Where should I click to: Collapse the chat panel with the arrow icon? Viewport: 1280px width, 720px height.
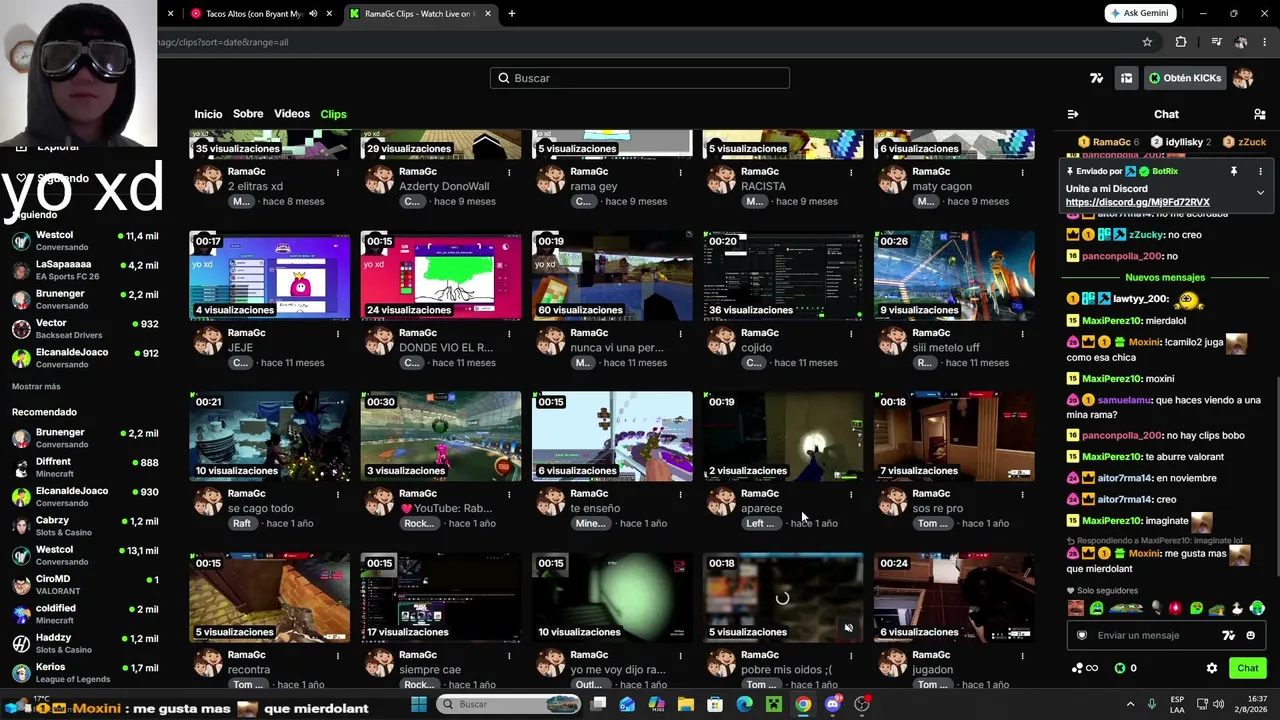pos(1073,114)
